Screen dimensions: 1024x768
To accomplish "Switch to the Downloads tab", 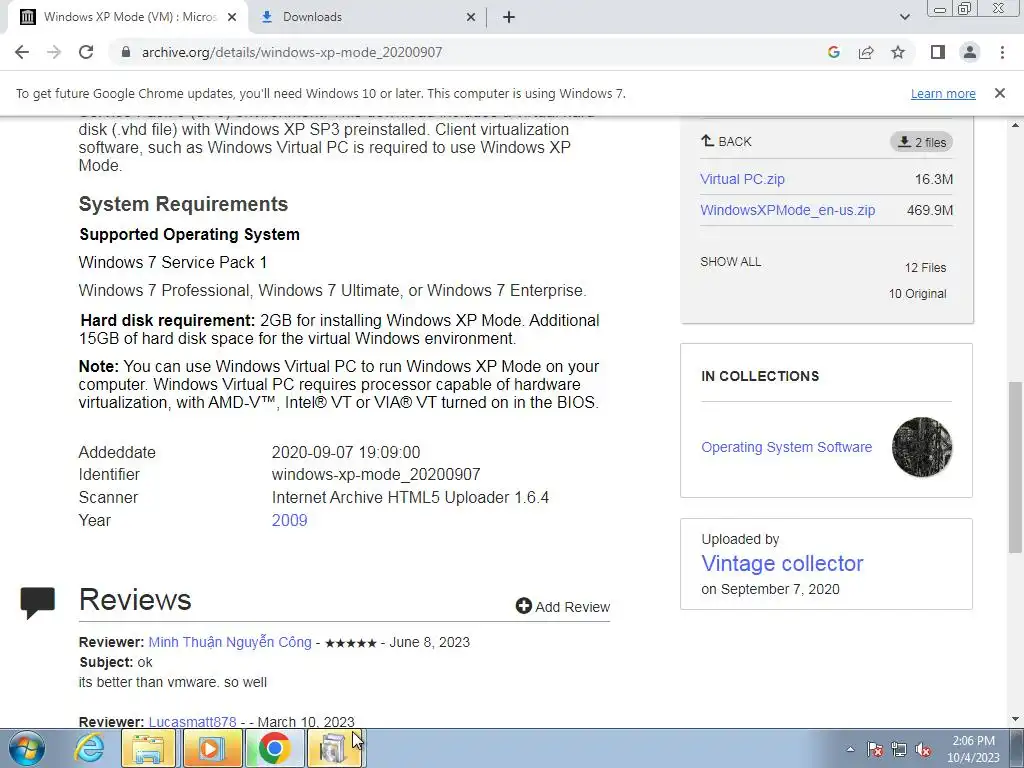I will 368,17.
